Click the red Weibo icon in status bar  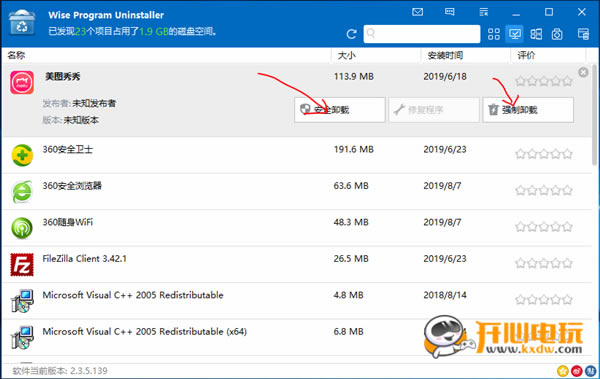click(577, 371)
